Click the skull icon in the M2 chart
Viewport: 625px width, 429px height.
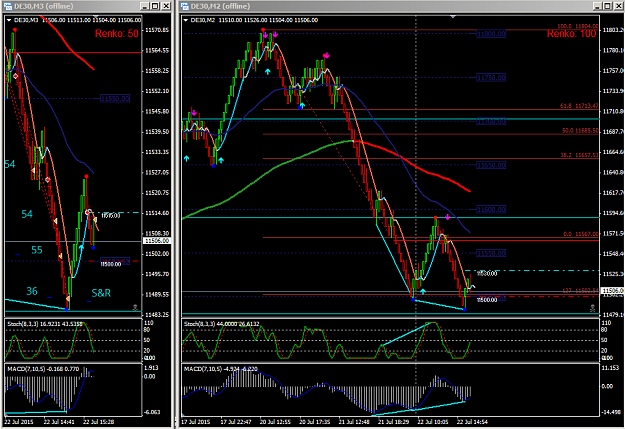(593, 308)
